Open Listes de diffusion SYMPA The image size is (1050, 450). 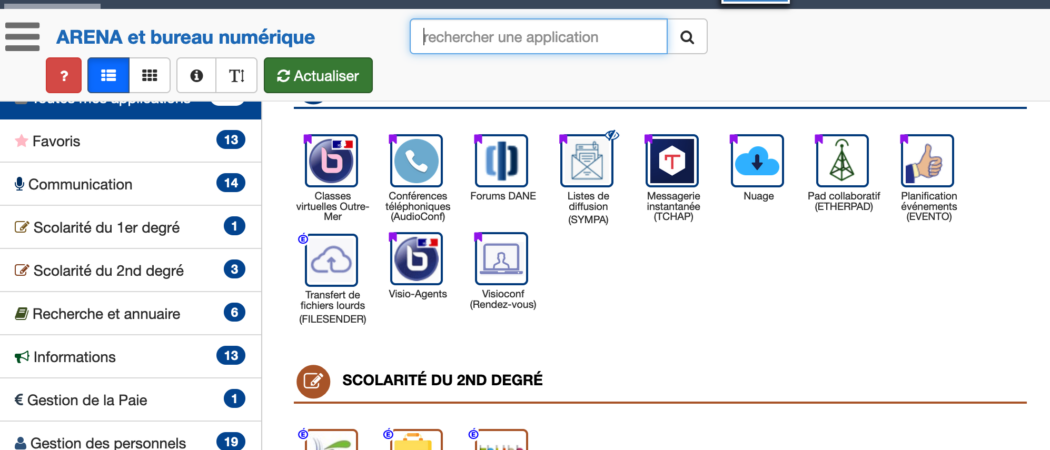pos(587,161)
